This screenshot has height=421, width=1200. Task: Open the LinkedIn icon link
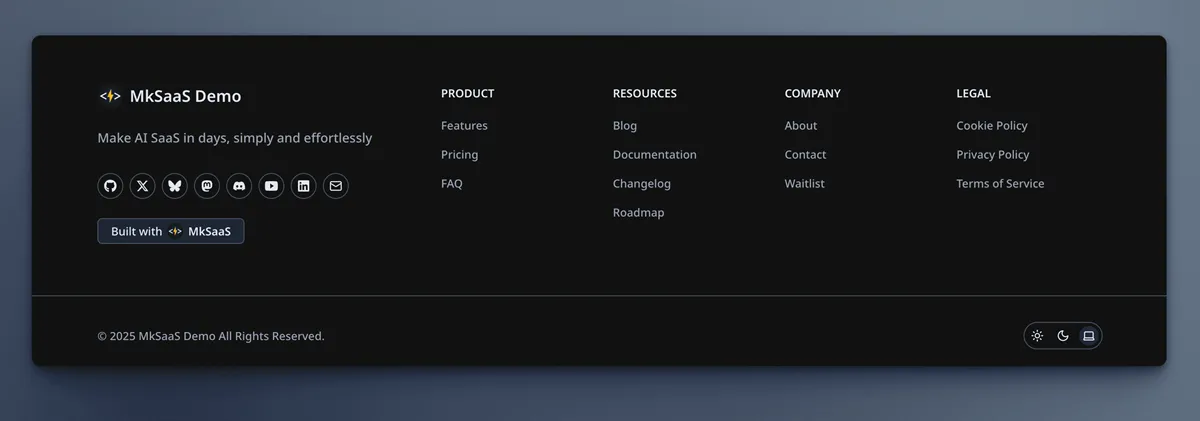(x=303, y=186)
